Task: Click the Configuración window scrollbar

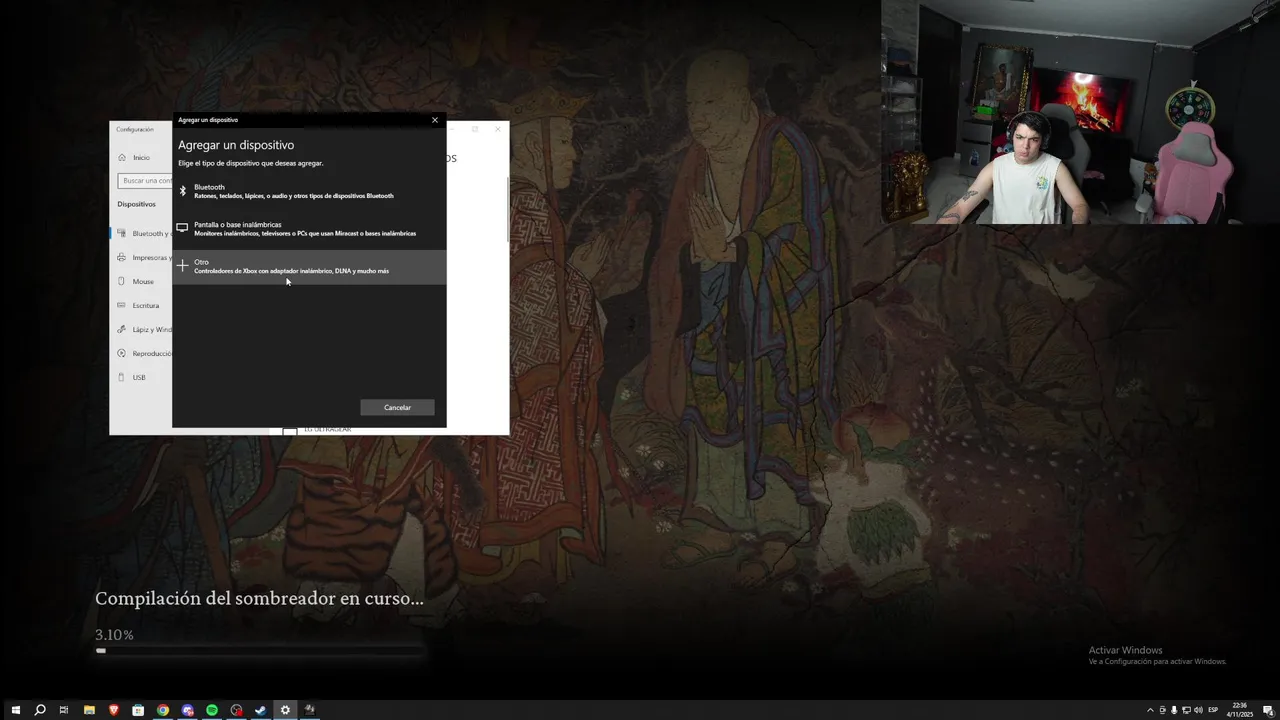Action: point(507,210)
